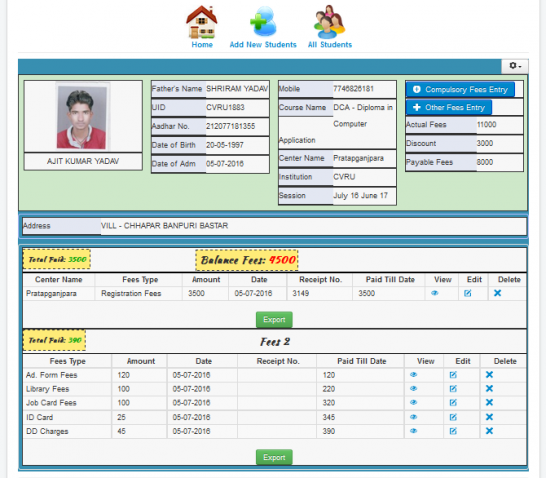Viewport: 546px width, 478px height.
Task: Edit the Registration Fees entry
Action: (467, 293)
